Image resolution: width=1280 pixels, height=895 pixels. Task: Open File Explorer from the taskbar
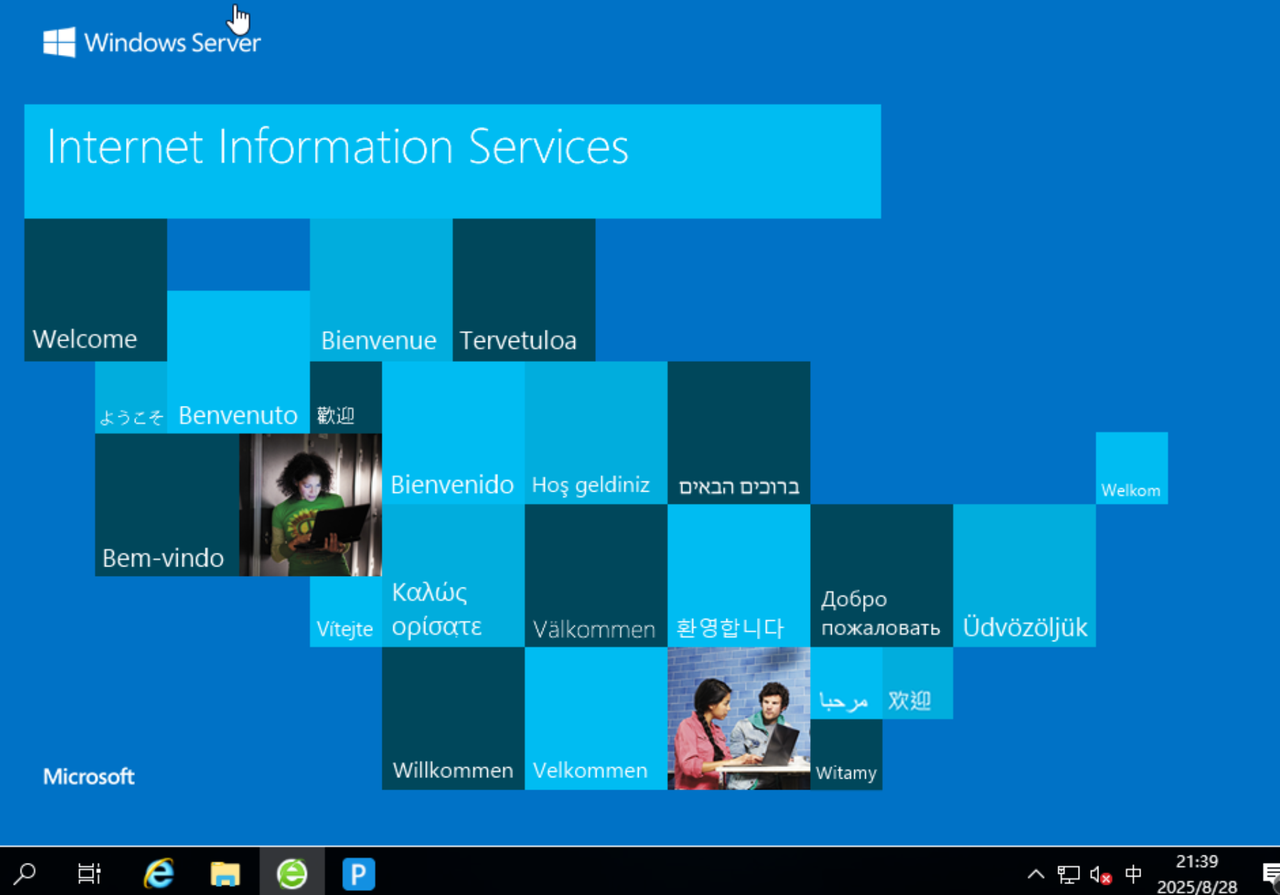coord(225,873)
